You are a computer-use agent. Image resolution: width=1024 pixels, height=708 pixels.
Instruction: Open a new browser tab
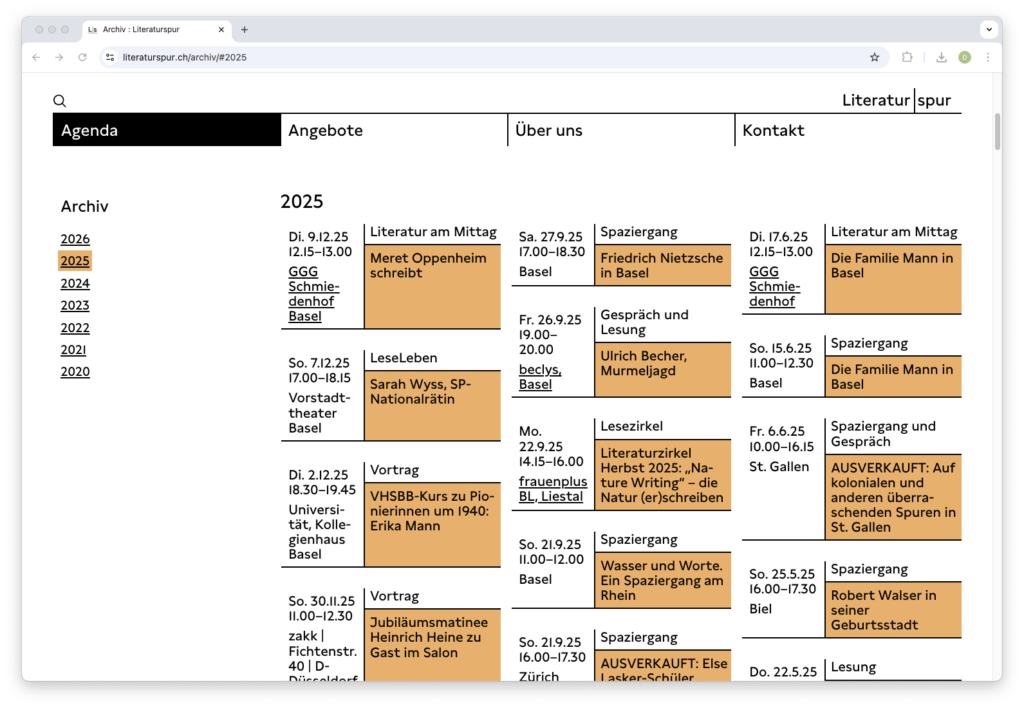tap(244, 30)
